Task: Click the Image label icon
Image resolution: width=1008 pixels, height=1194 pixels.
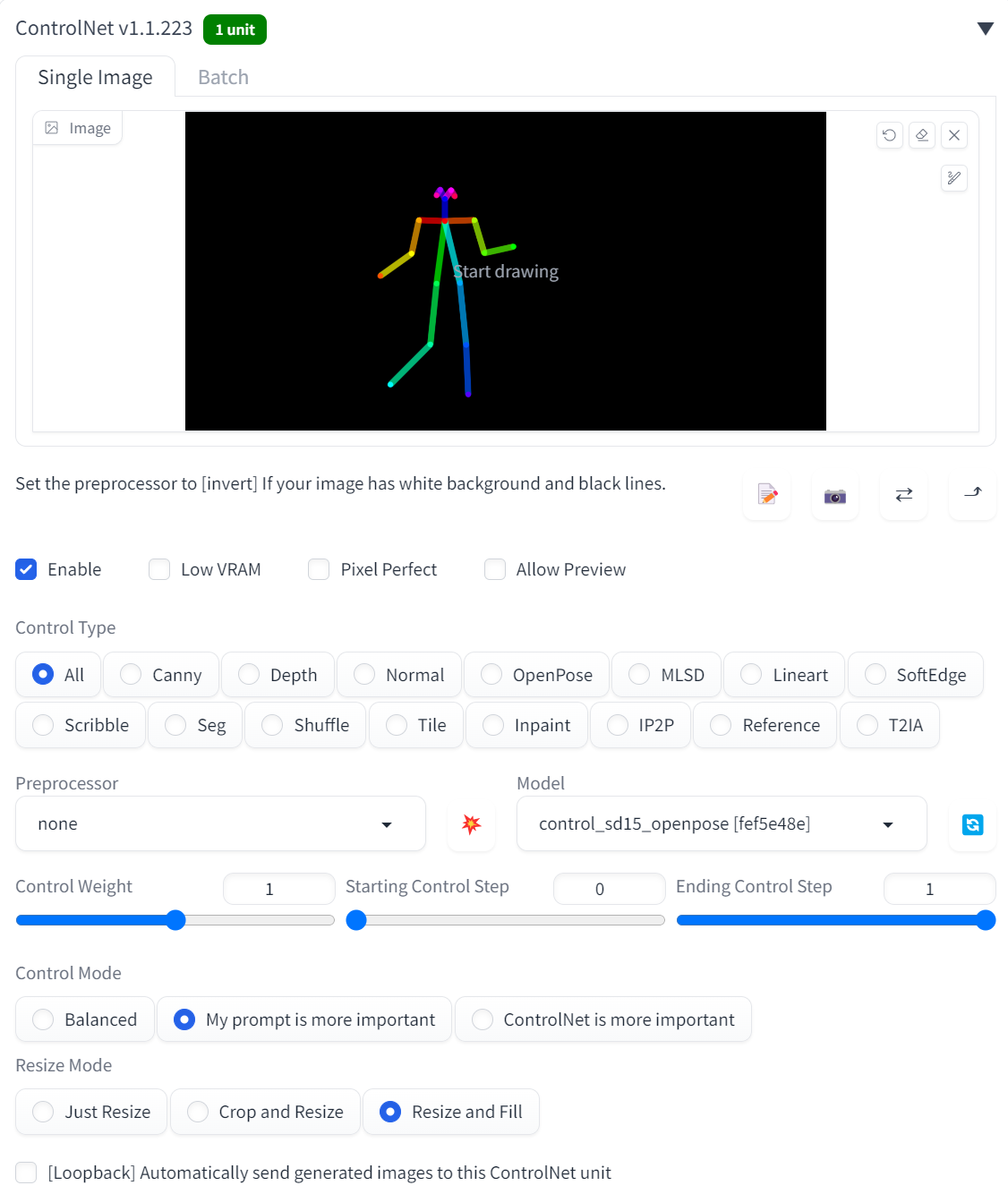Action: (x=52, y=128)
